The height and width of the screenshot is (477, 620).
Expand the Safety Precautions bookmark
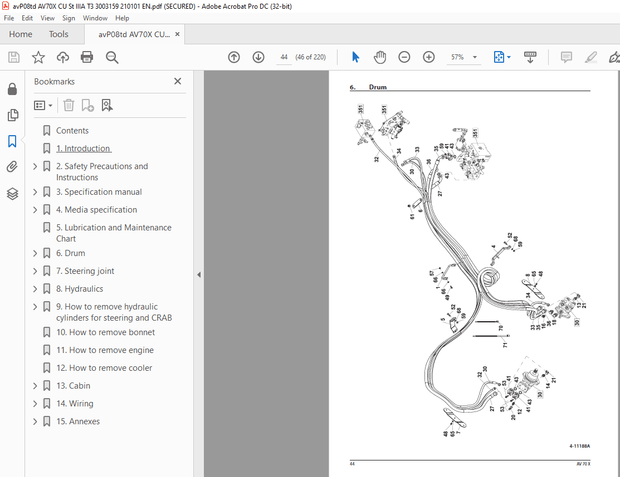pyautogui.click(x=35, y=167)
